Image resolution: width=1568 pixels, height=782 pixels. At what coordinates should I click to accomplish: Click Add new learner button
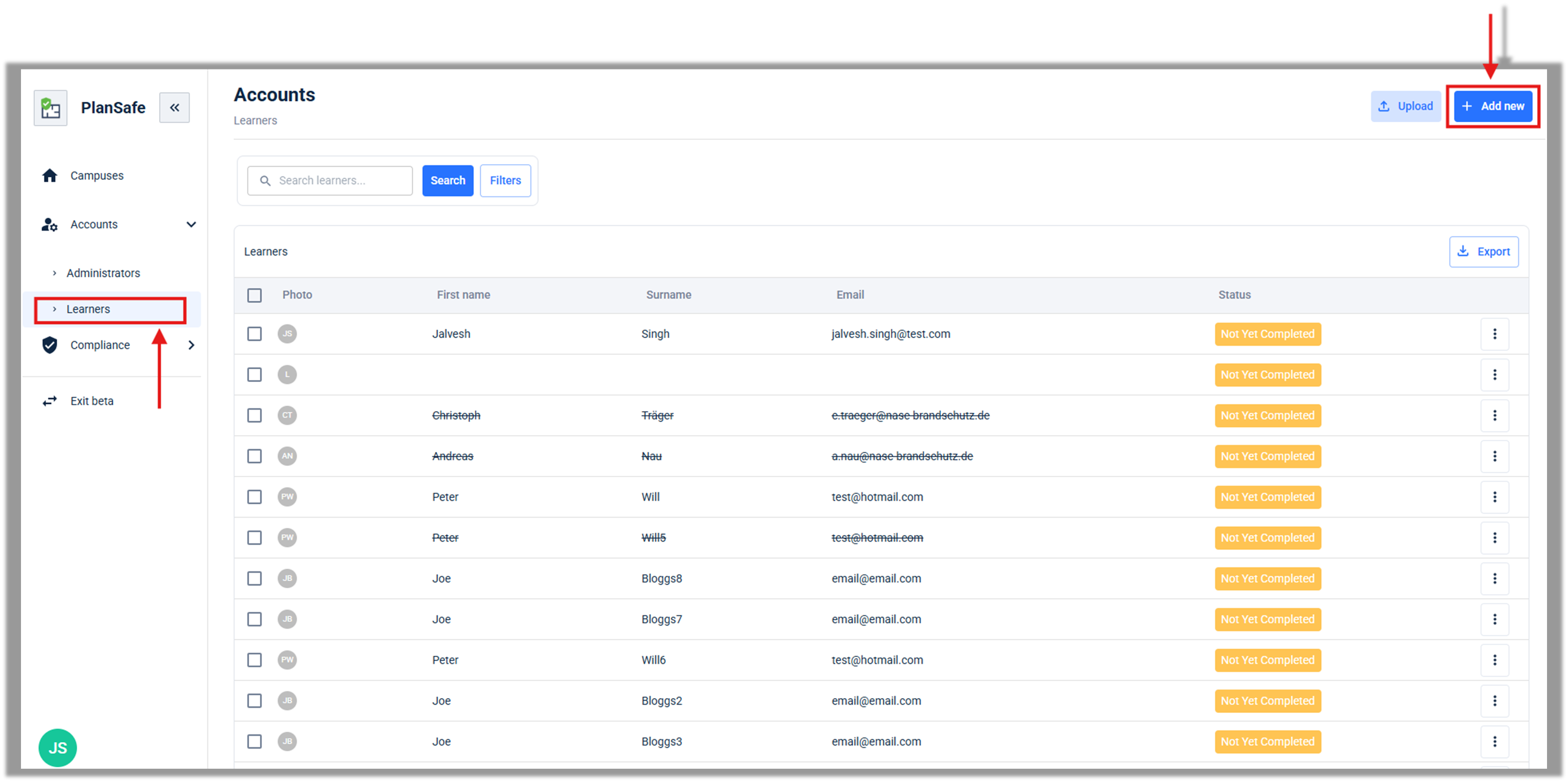[x=1493, y=106]
